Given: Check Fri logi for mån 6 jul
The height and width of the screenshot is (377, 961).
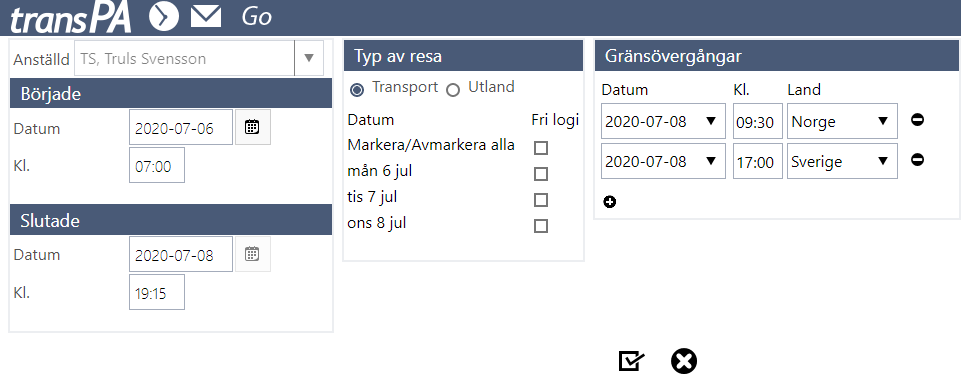Looking at the screenshot, I should point(541,174).
